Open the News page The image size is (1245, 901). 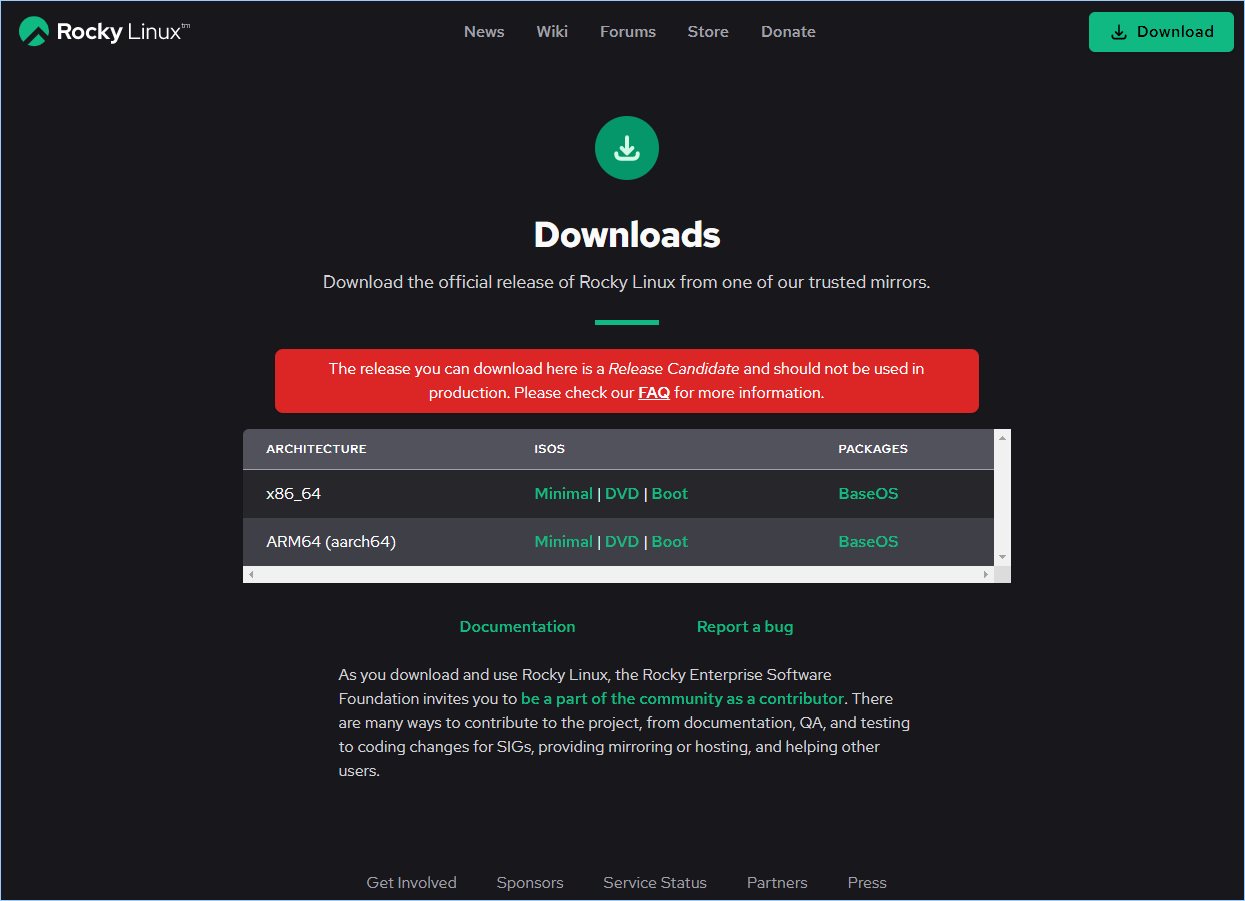[484, 32]
